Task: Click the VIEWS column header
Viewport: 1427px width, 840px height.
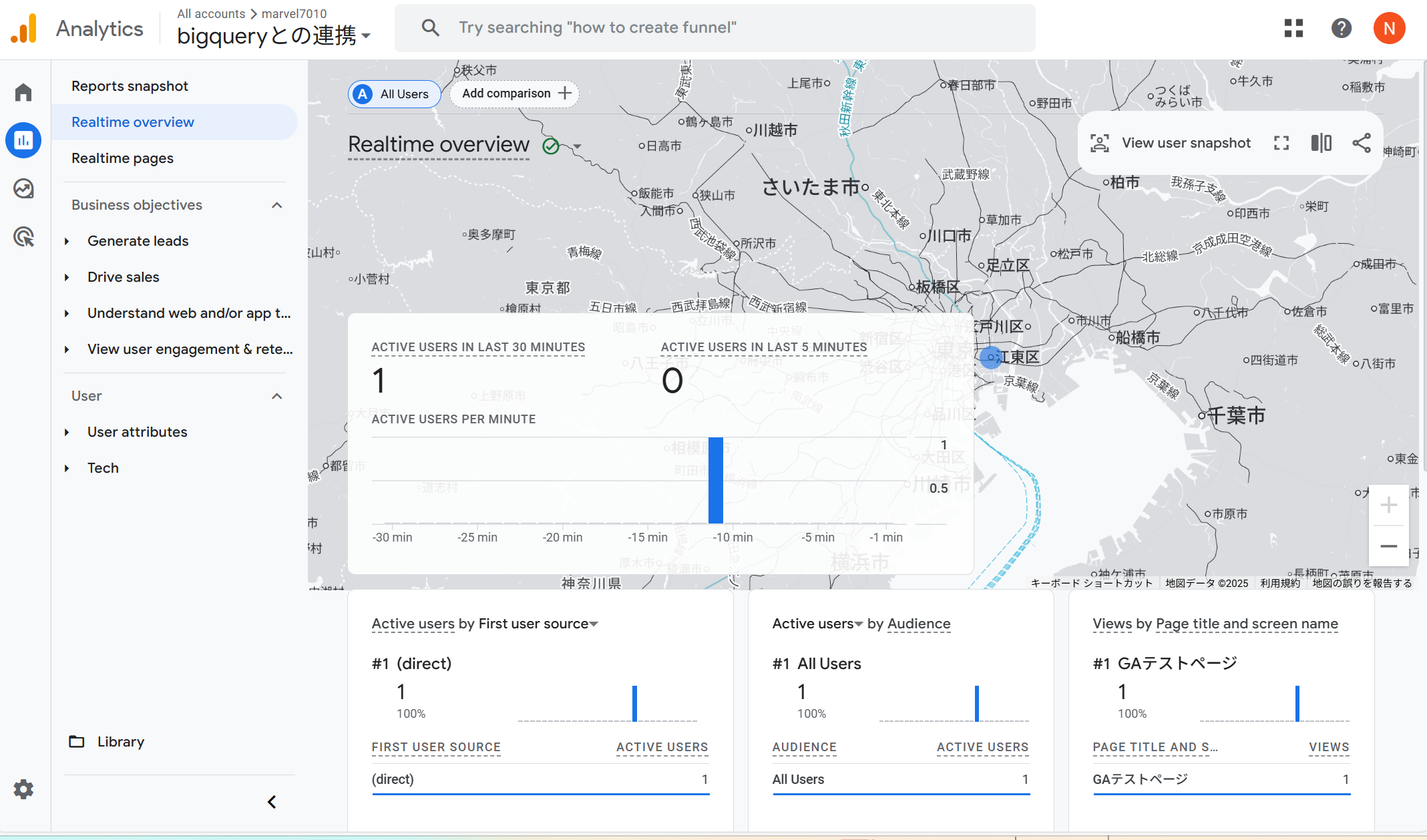Action: click(x=1329, y=747)
